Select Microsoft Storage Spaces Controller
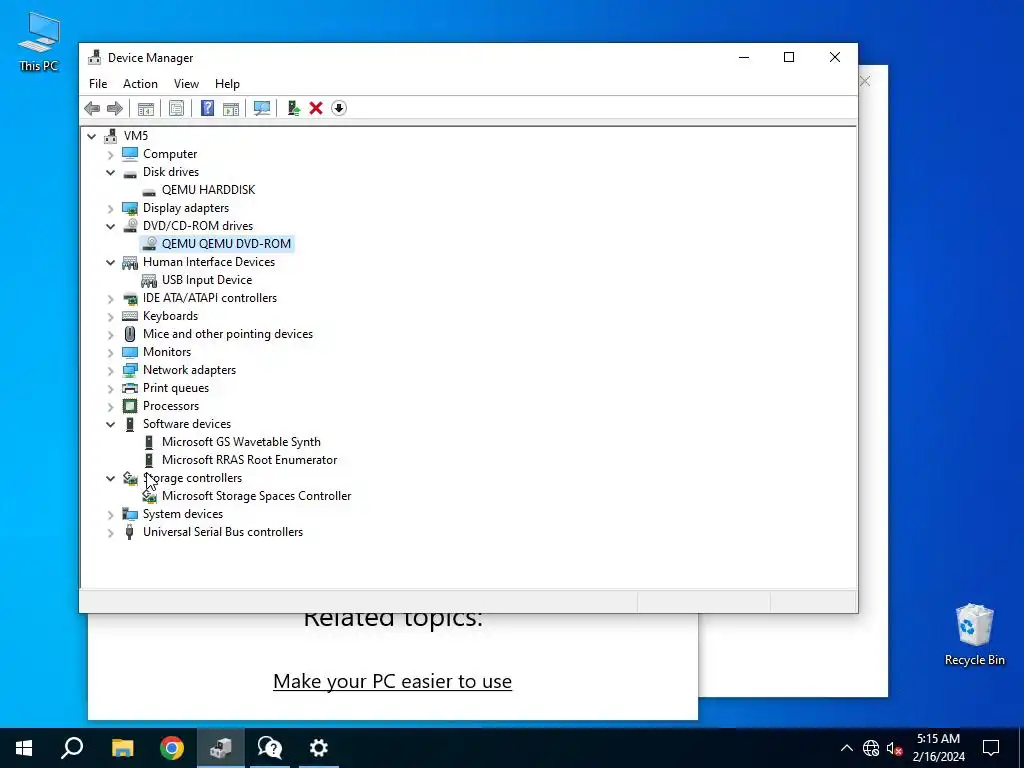Screen dimensions: 1024x768 (257, 496)
